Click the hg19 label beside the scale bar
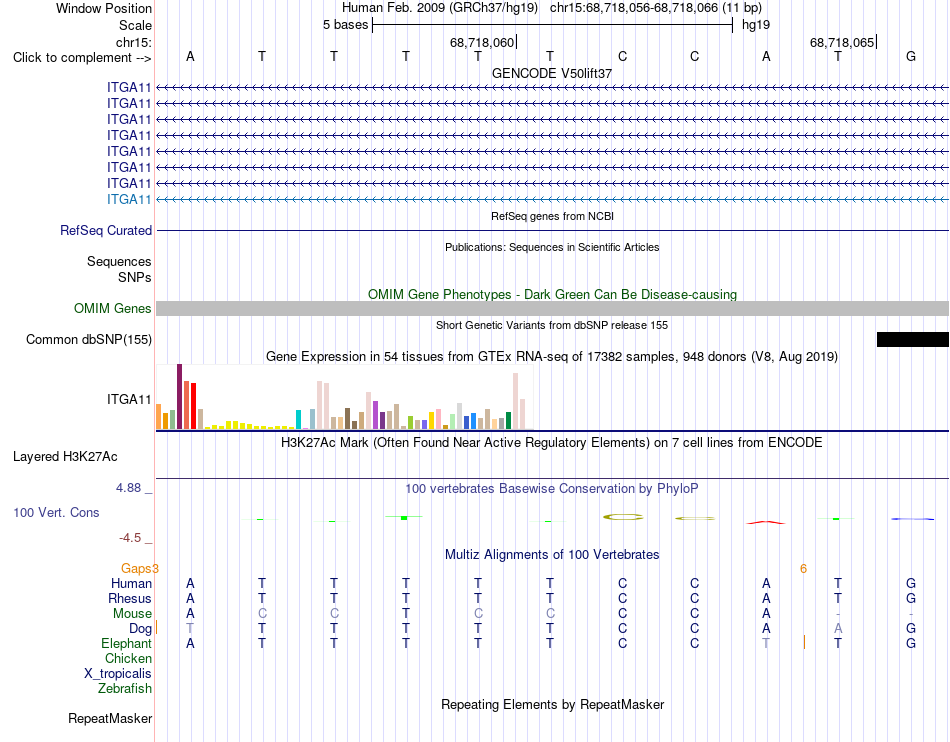 point(756,25)
